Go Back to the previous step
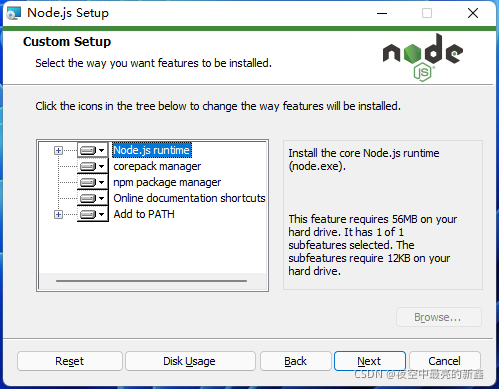Viewport: 499px width, 389px height. coord(296,361)
